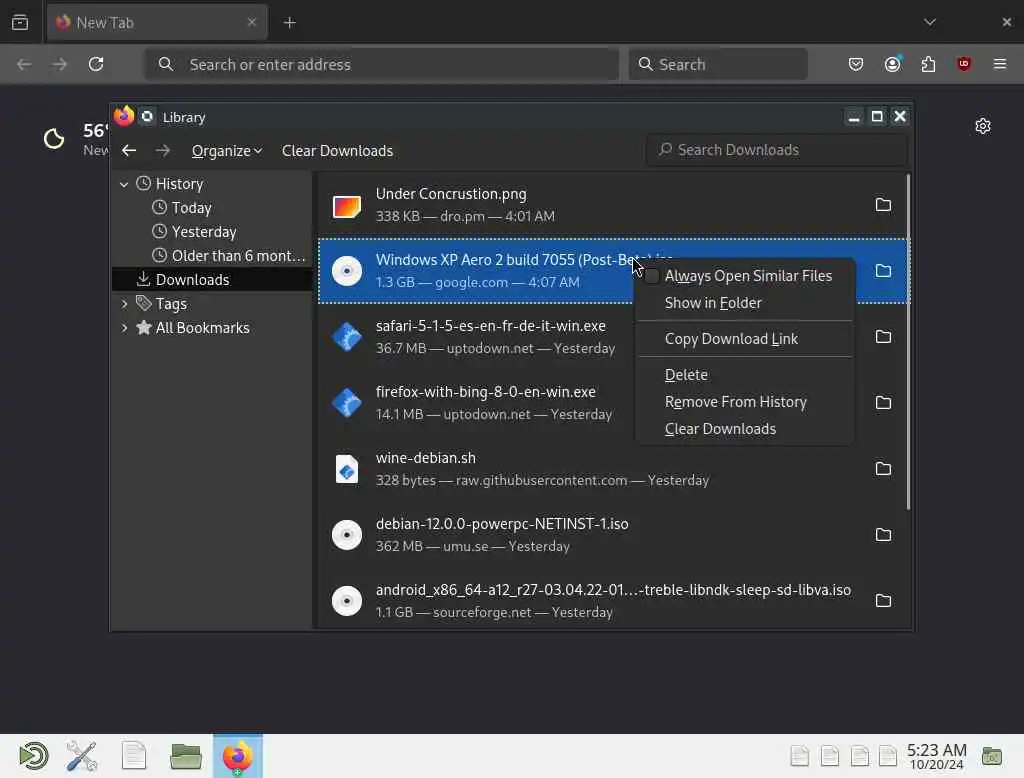Click the downloads list scrollbar

[908, 342]
